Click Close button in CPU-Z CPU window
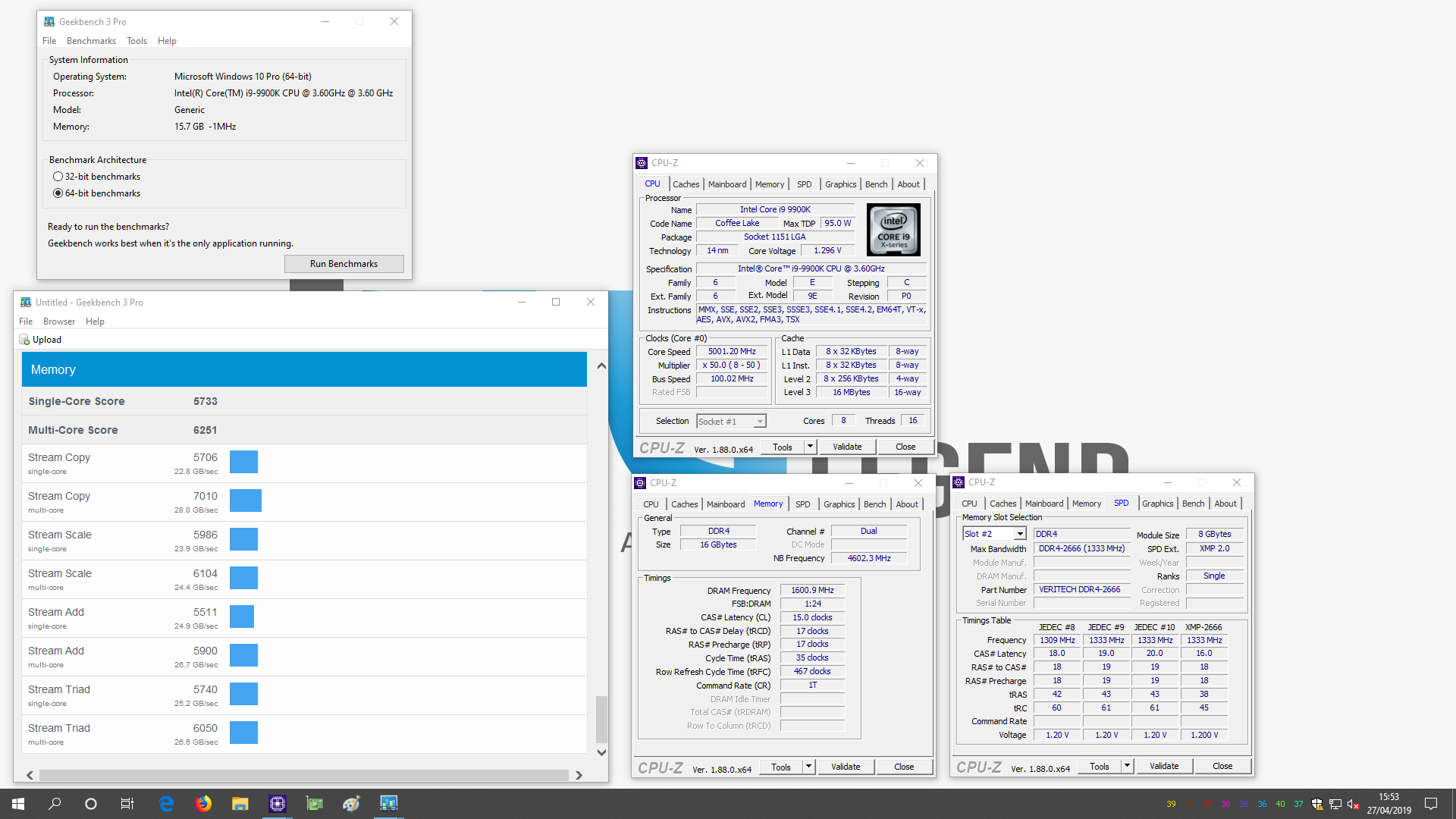The image size is (1456, 819). (x=905, y=447)
